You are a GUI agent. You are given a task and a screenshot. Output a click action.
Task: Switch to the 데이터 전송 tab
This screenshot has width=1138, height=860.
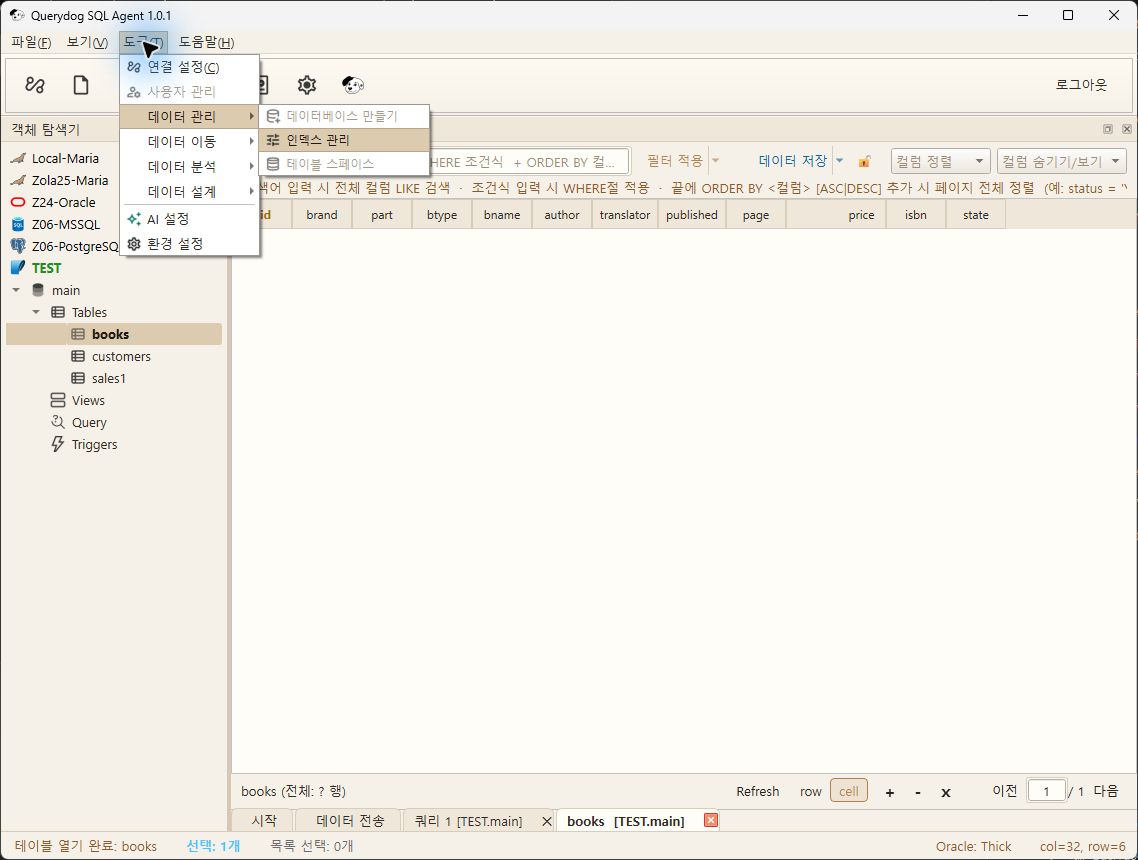(350, 820)
